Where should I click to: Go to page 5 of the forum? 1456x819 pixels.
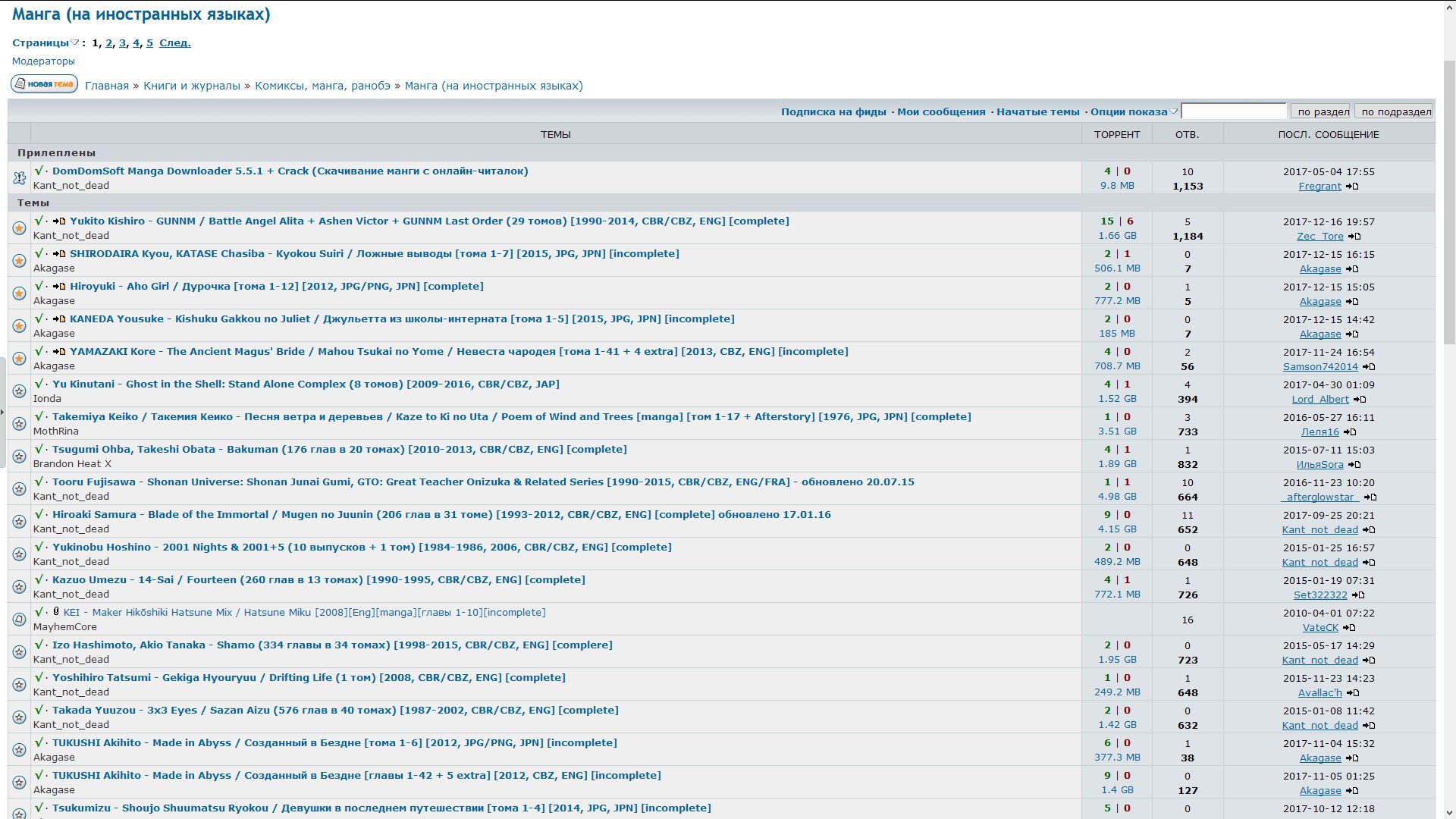click(x=149, y=43)
